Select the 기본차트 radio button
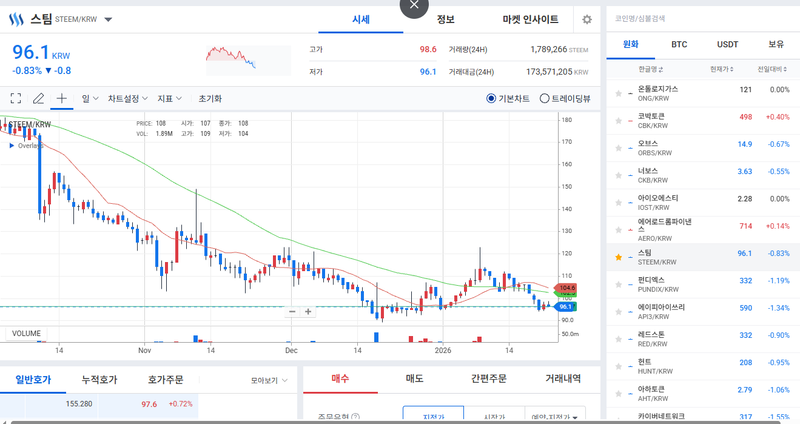Viewport: 800px width, 424px height. [x=491, y=99]
